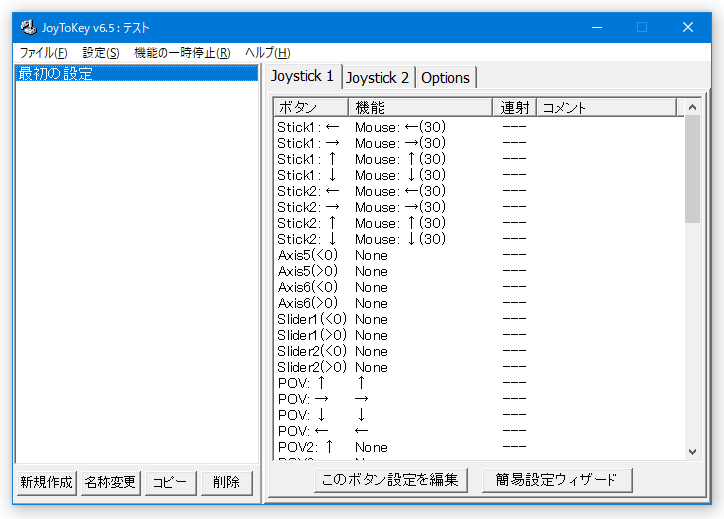
Task: Close the JoyToKey window
Action: (688, 28)
